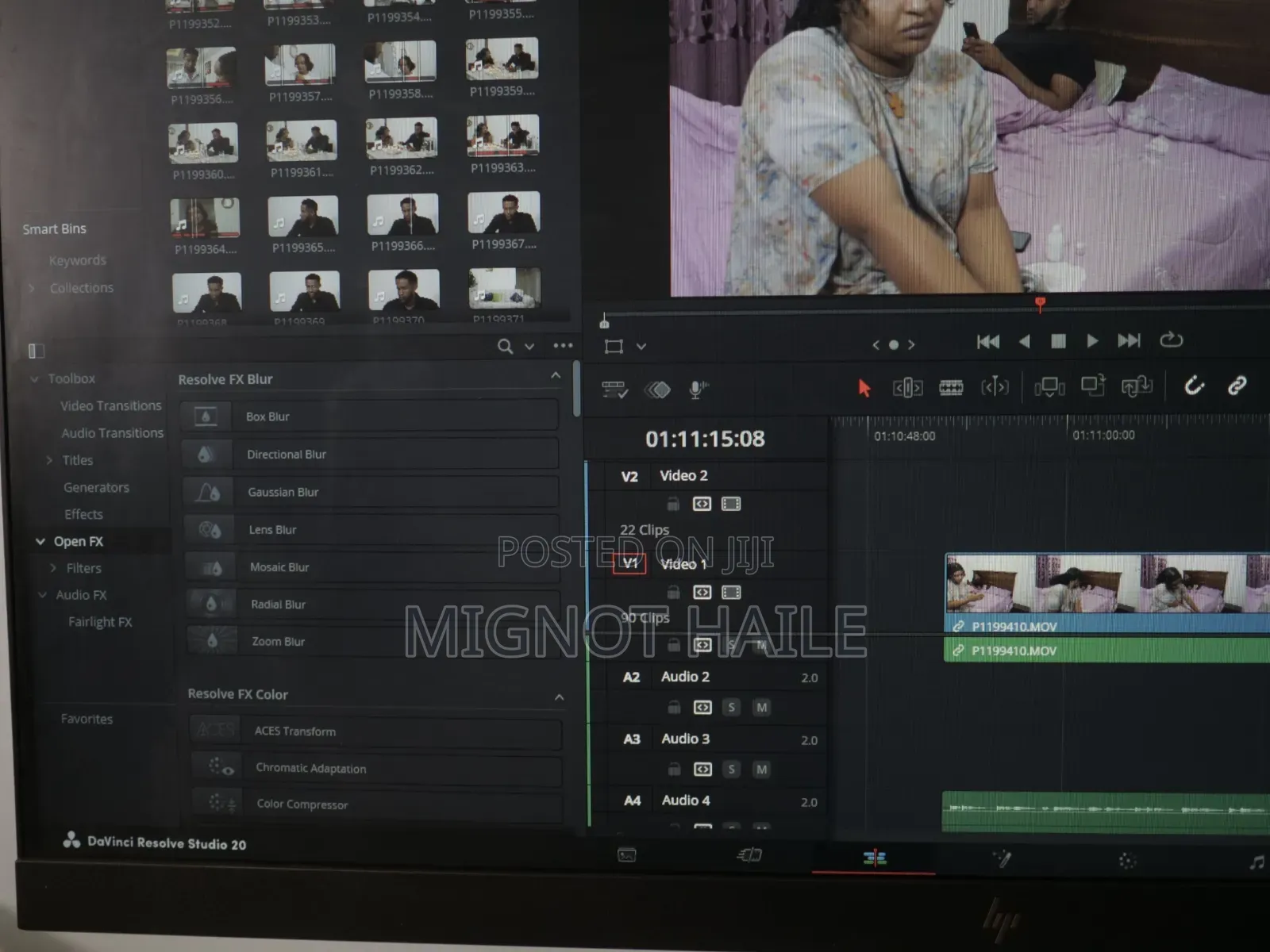This screenshot has height=952, width=1270.
Task: Select the ACES Transform effect
Action: (x=375, y=731)
